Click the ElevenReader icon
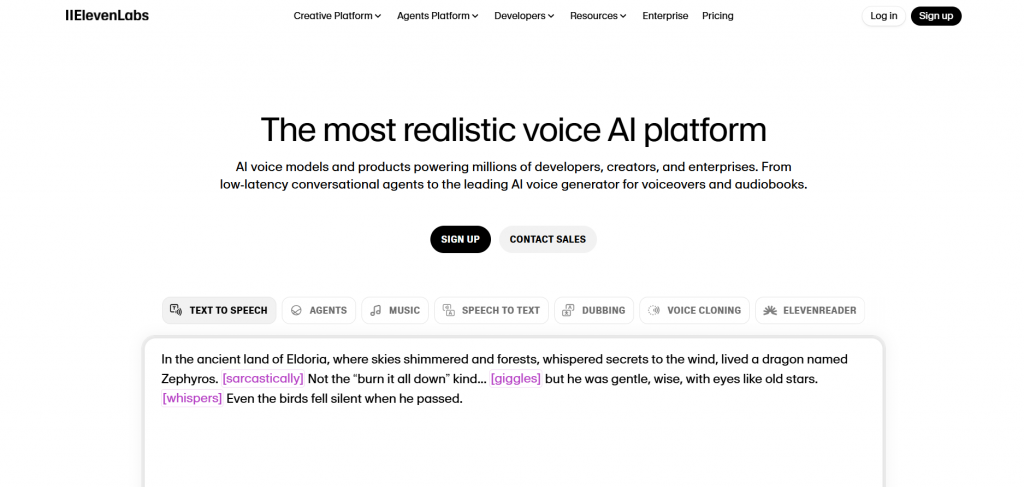Image resolution: width=1024 pixels, height=487 pixels. pyautogui.click(x=770, y=310)
